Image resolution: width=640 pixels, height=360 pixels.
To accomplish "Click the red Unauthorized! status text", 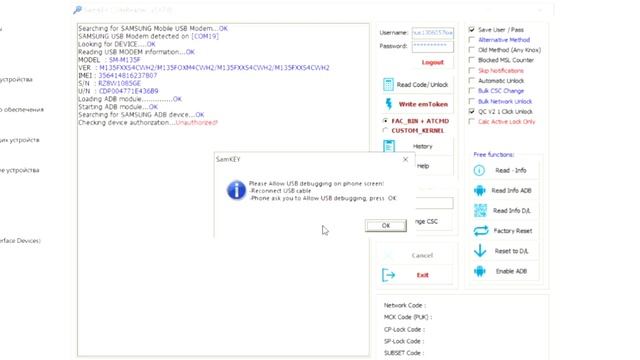I will 196,122.
